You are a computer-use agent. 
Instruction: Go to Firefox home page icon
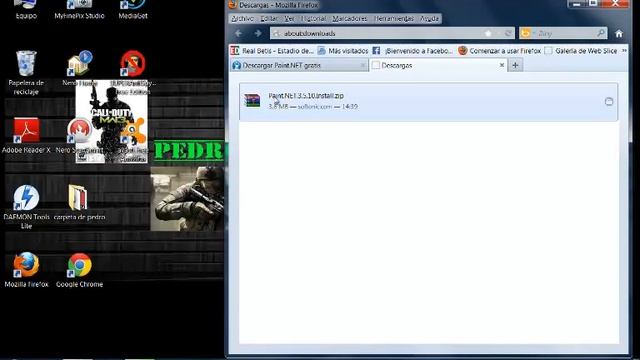click(x=619, y=33)
